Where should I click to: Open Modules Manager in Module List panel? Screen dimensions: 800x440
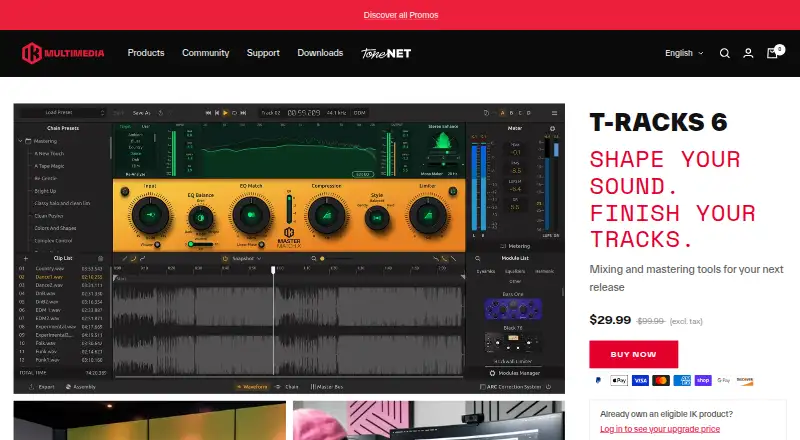515,373
